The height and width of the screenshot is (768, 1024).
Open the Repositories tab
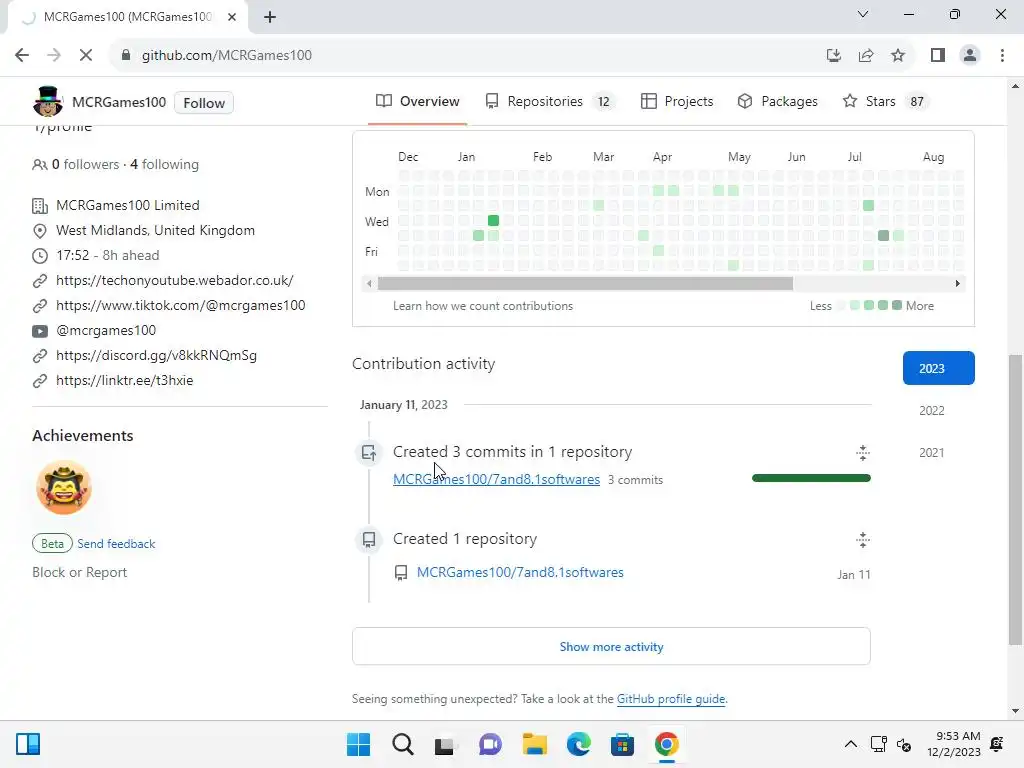[549, 101]
